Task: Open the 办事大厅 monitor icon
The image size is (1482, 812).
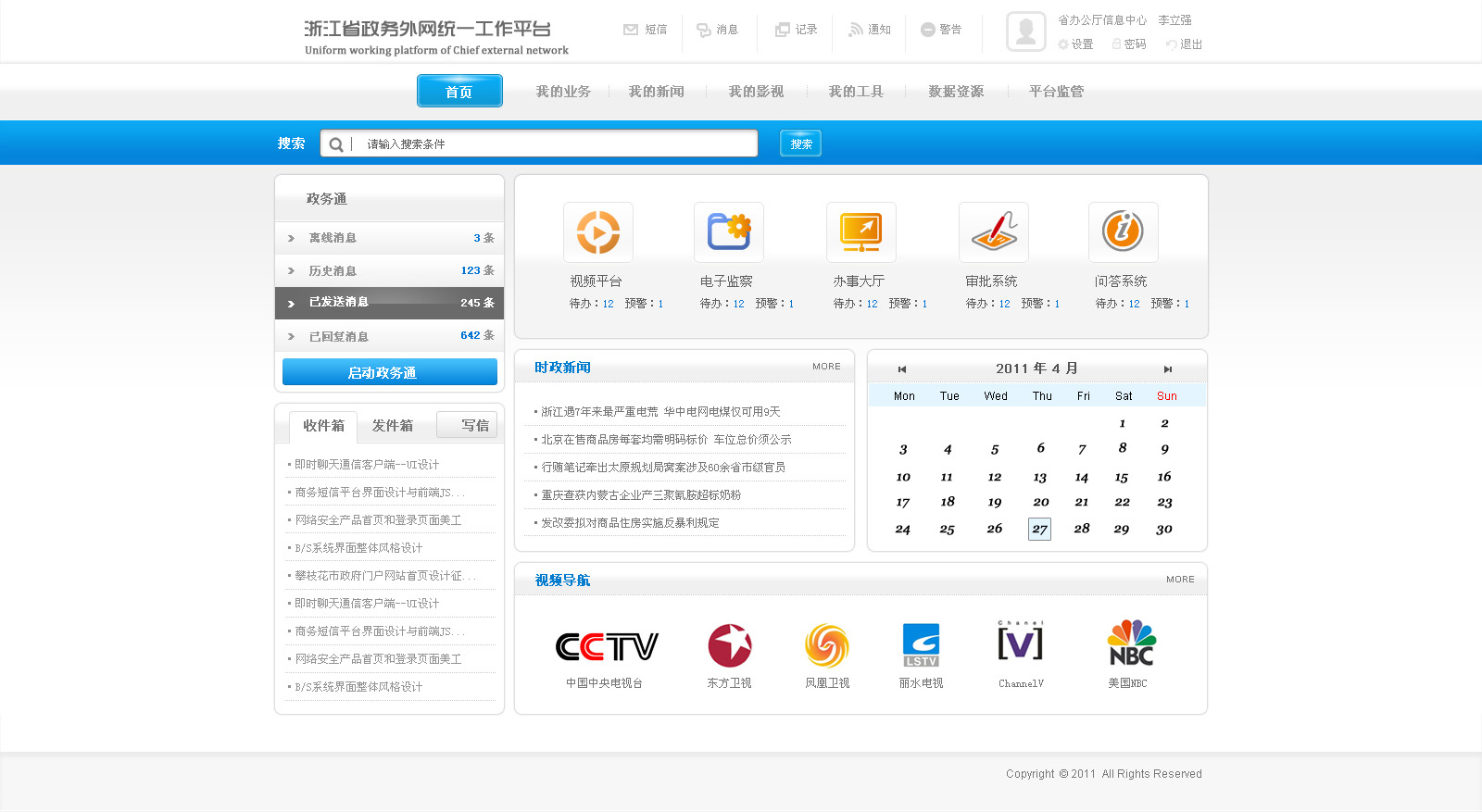Action: [861, 232]
